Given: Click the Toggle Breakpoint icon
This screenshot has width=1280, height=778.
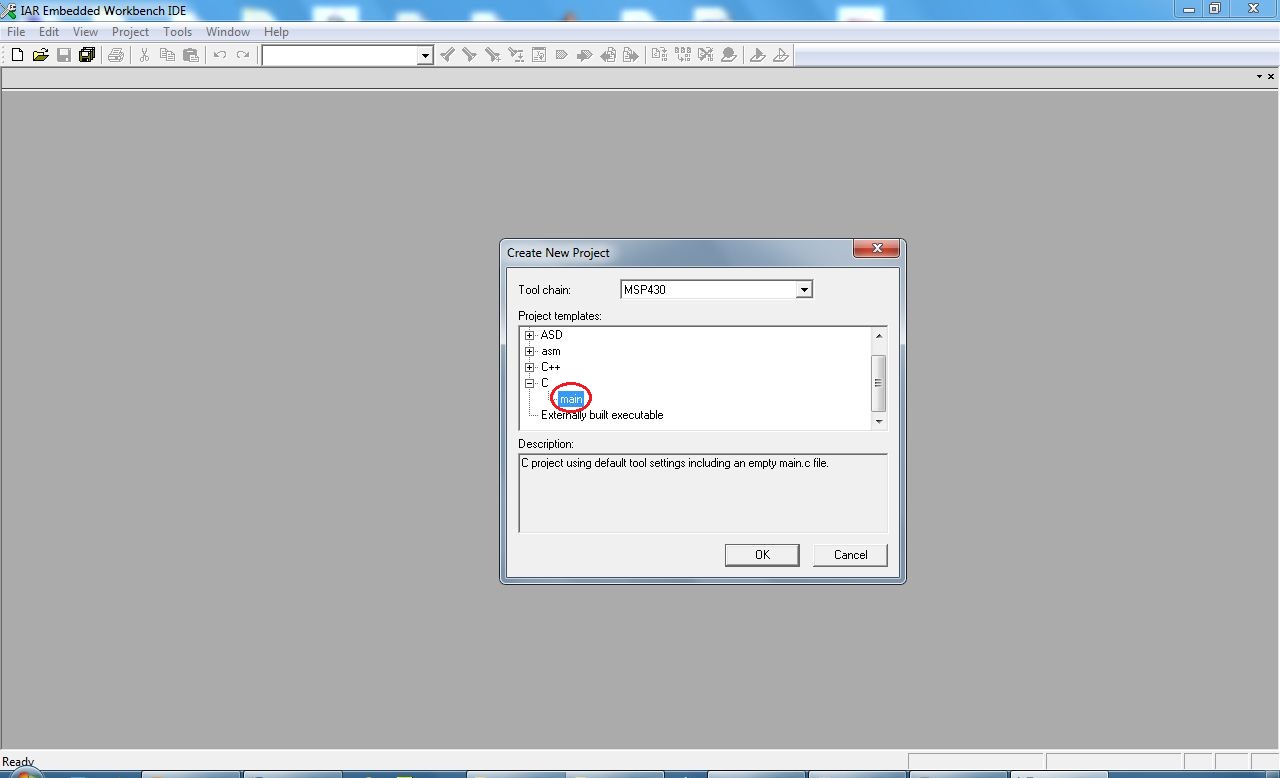Looking at the screenshot, I should (728, 55).
